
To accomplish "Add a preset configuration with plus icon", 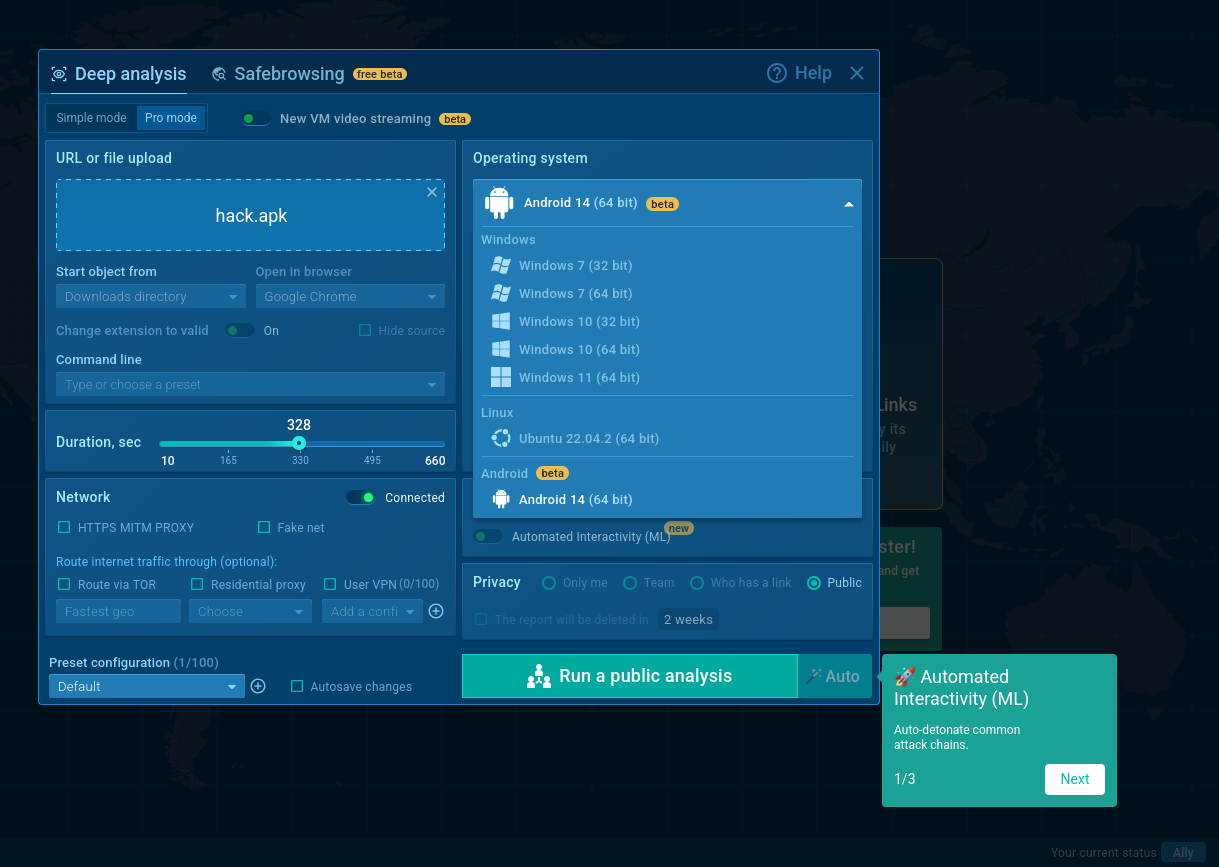I will [x=258, y=686].
